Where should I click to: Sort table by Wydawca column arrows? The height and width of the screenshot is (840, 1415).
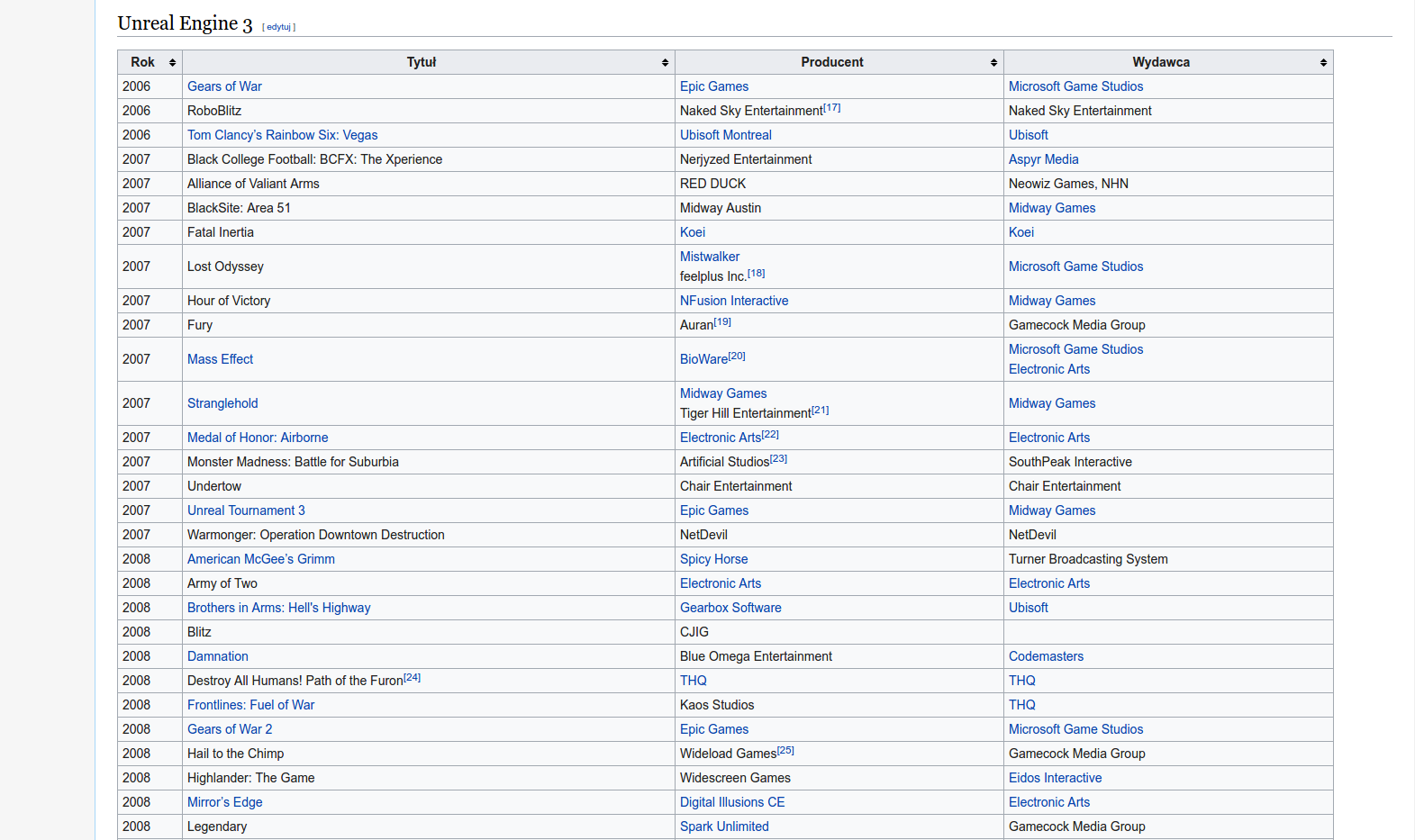1323,62
